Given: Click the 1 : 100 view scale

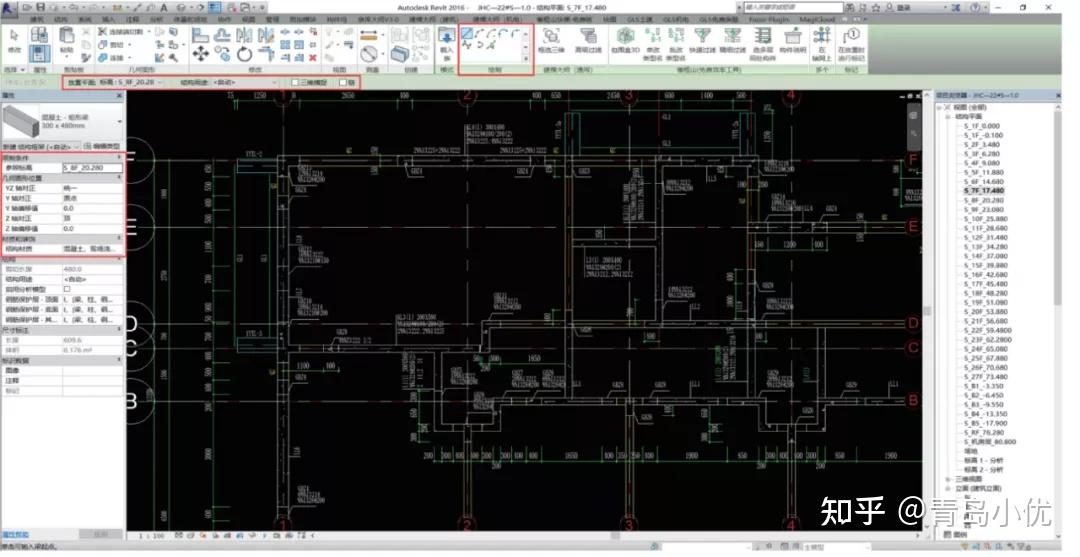Looking at the screenshot, I should click(151, 536).
